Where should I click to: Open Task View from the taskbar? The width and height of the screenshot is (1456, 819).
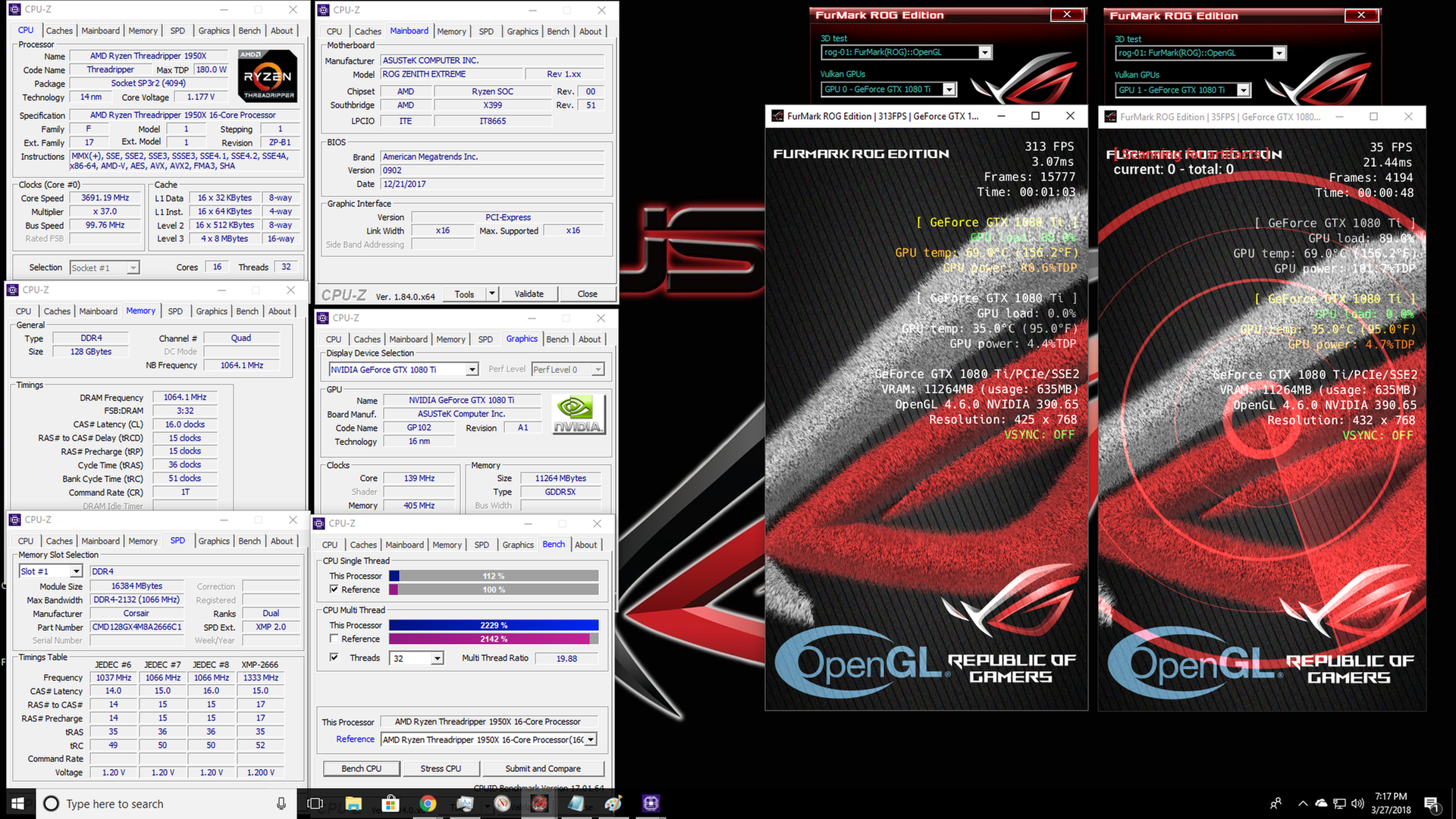(315, 804)
